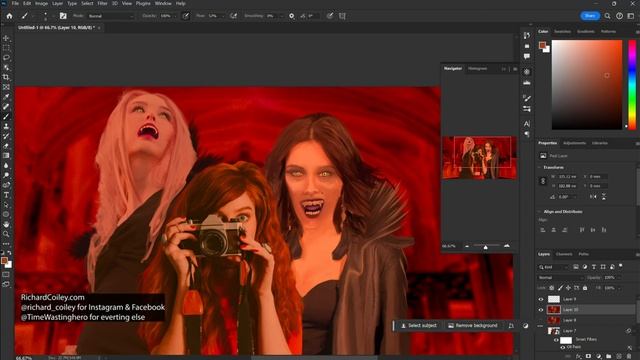The image size is (640, 360).
Task: Open the Filter menu
Action: click(x=102, y=3)
